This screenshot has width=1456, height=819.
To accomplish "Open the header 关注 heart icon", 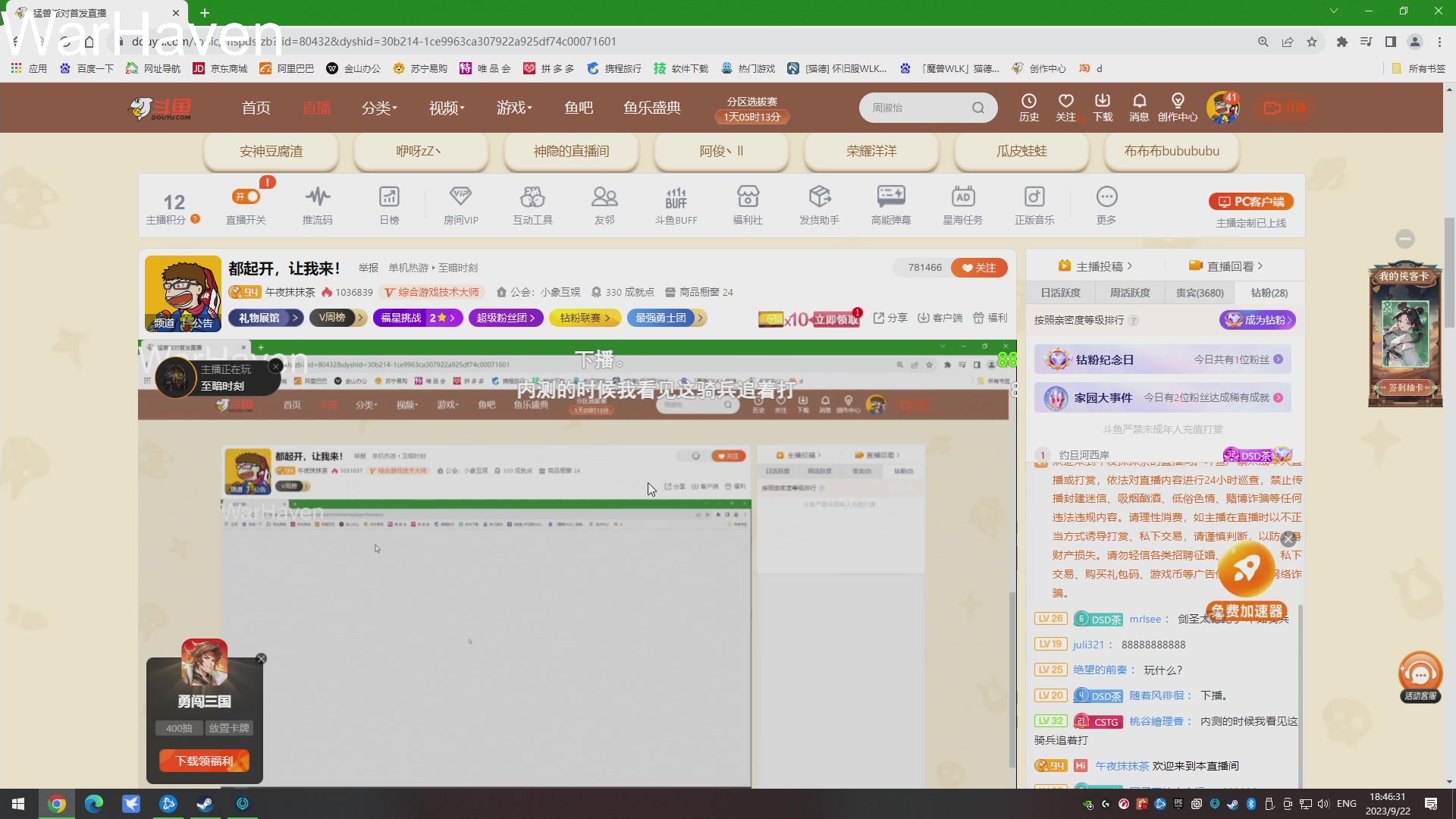I will [1066, 108].
